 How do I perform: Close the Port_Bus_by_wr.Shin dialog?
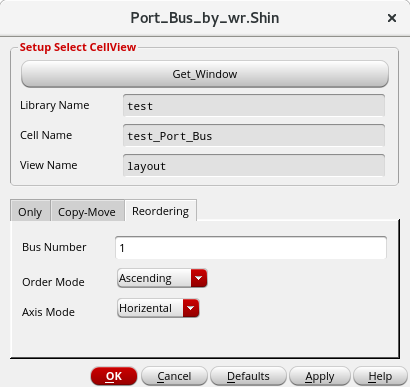[x=392, y=18]
